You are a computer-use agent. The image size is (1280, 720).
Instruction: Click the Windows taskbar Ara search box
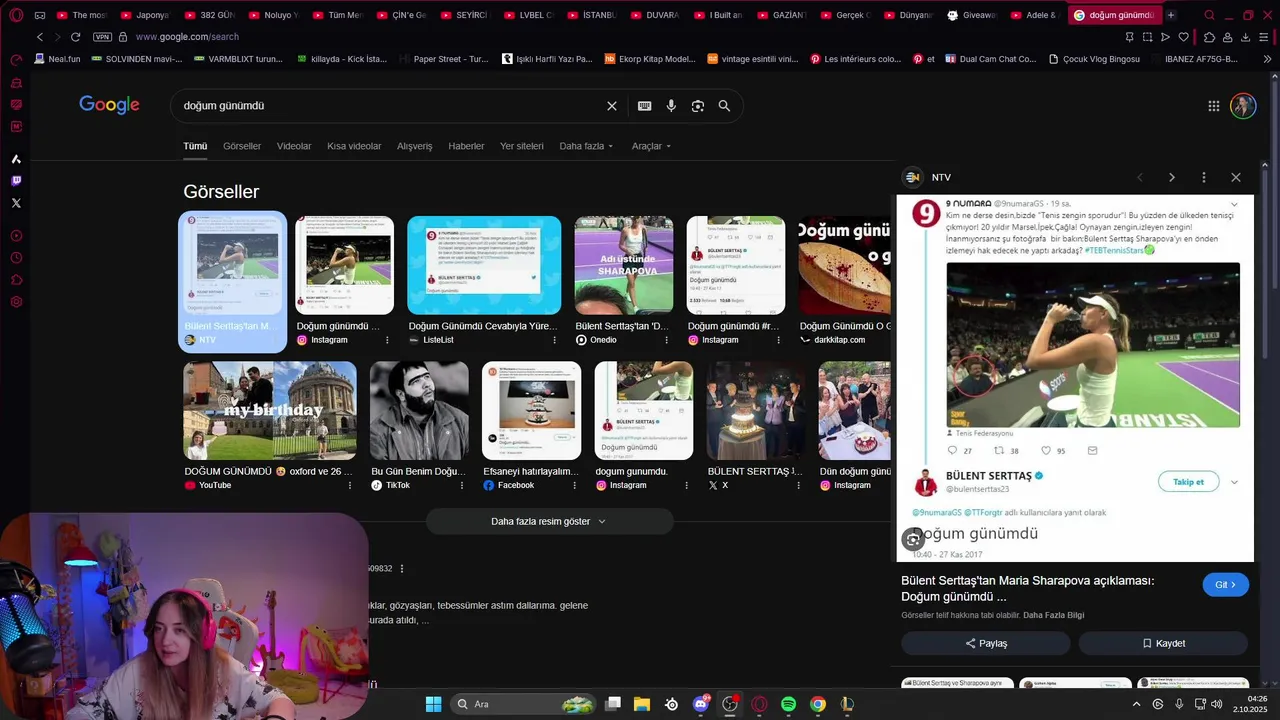(524, 704)
